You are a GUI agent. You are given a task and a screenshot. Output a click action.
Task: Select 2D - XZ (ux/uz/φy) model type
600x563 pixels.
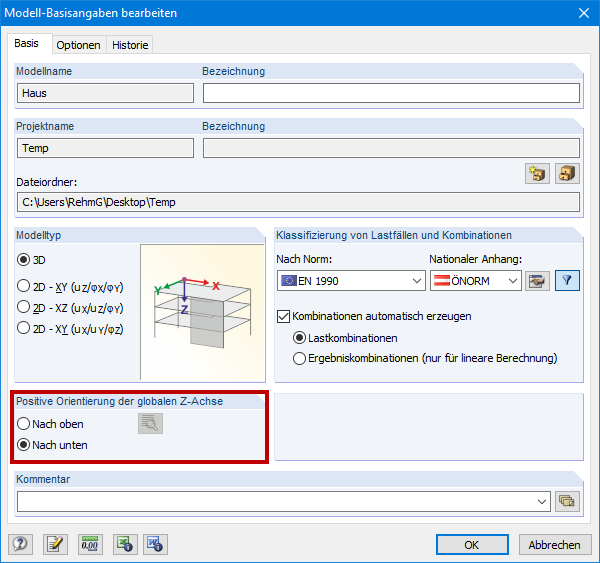click(70, 308)
